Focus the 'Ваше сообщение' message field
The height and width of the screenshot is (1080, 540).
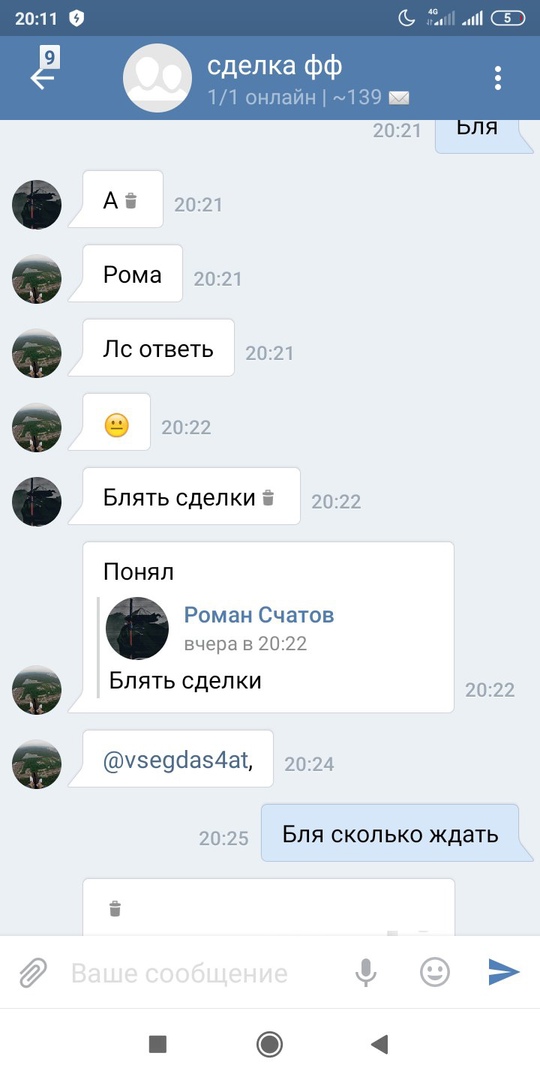[179, 973]
